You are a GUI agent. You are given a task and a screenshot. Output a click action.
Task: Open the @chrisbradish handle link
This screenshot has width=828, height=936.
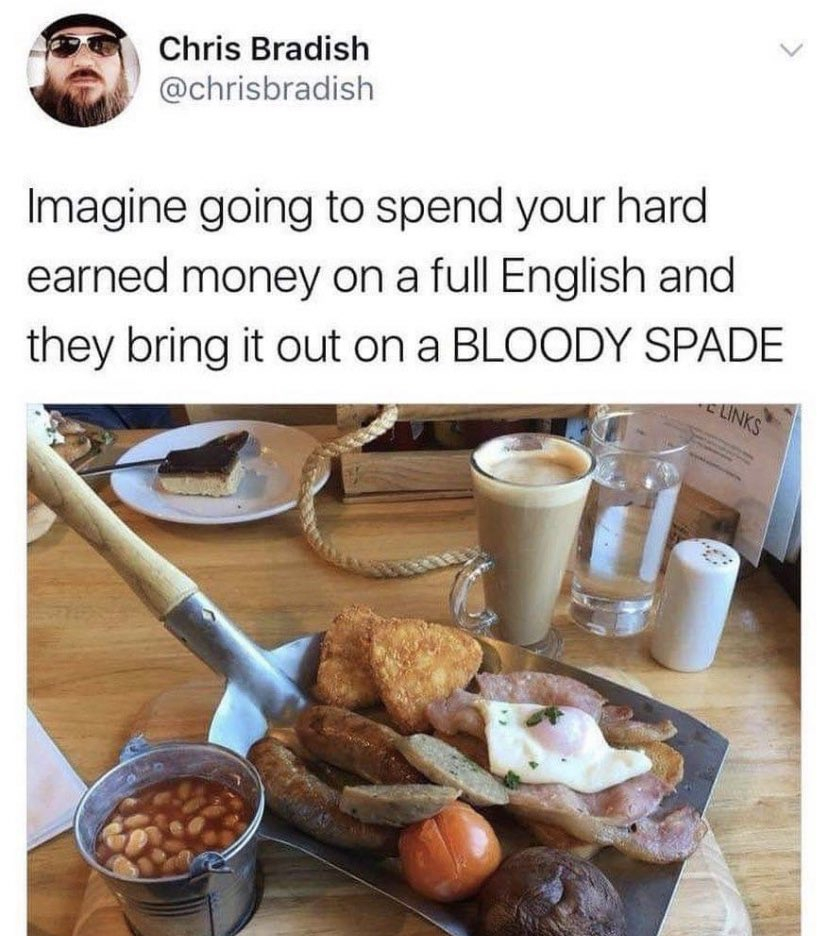[266, 88]
